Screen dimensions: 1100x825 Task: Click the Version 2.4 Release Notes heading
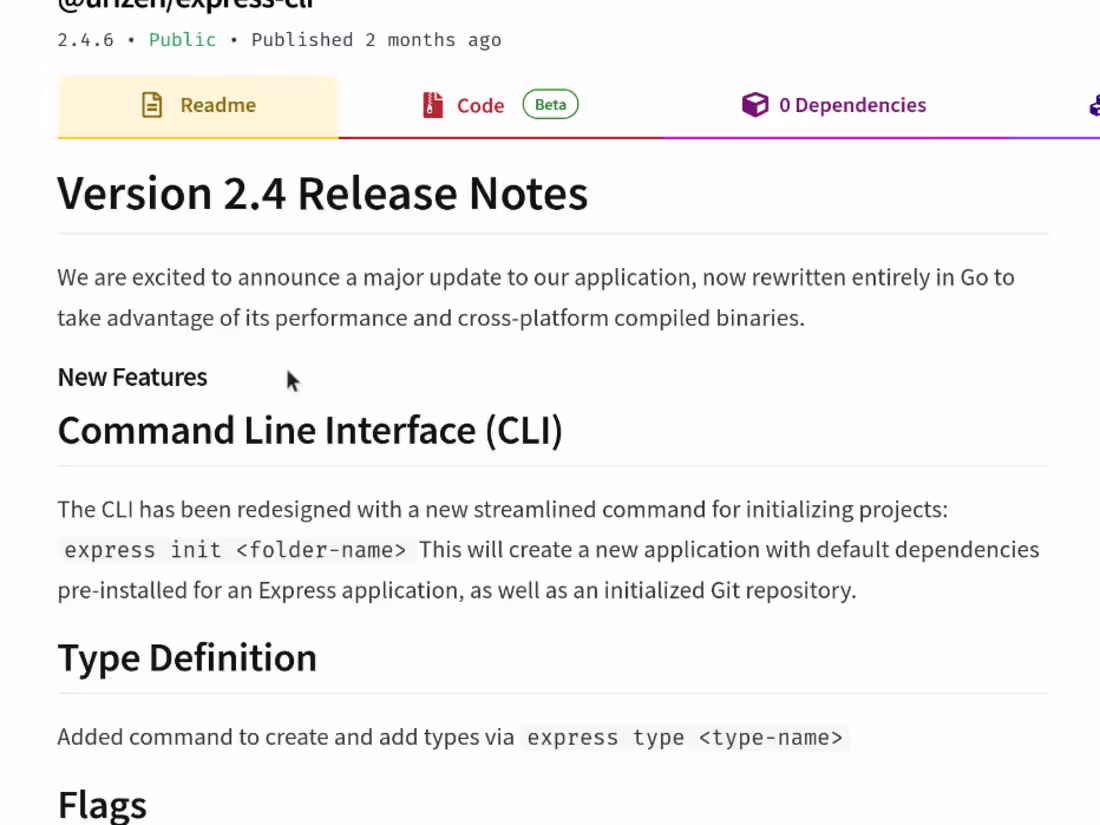pos(322,193)
